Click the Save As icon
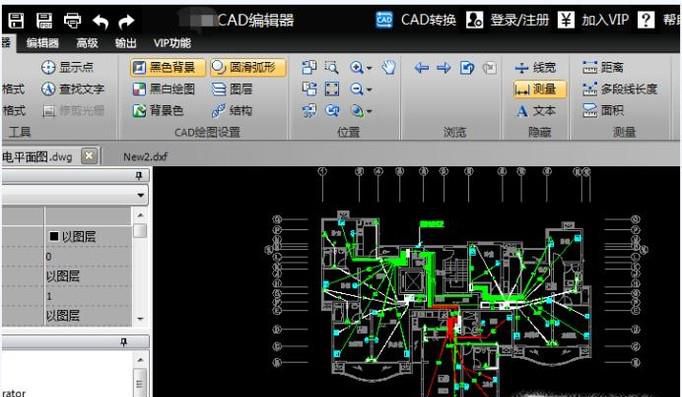 (44, 20)
